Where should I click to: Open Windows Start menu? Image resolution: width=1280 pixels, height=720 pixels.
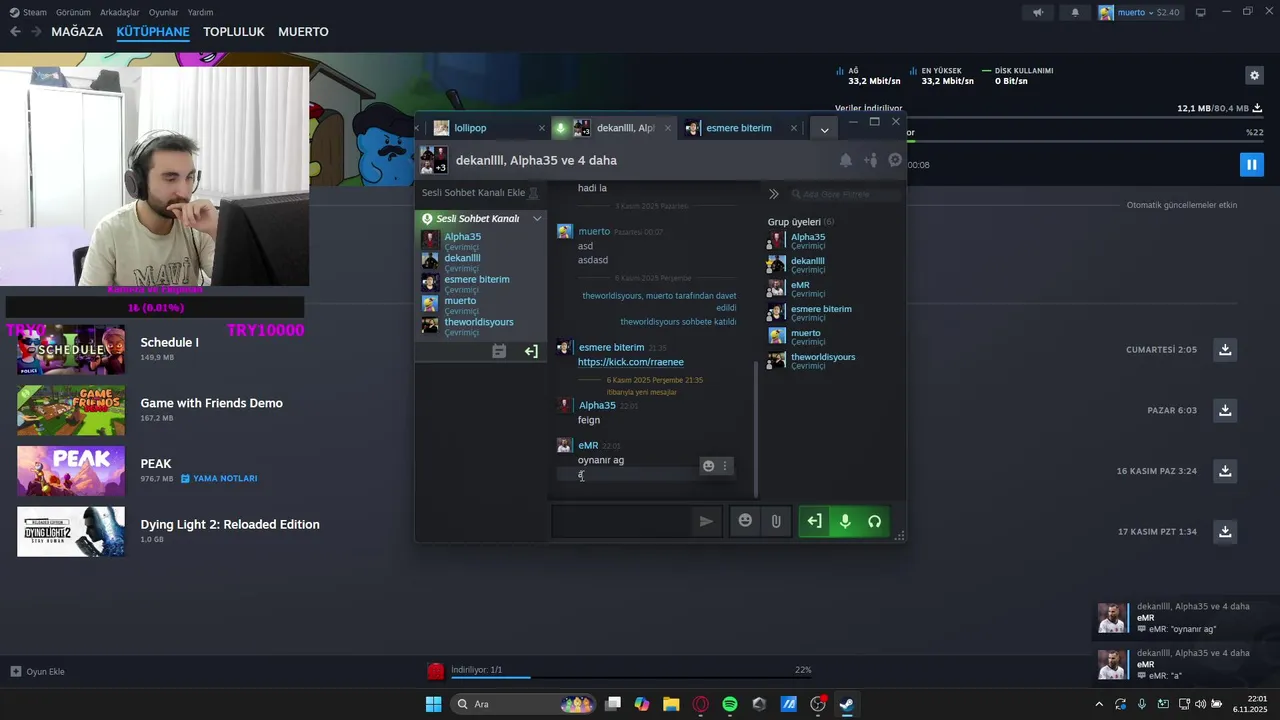(x=433, y=704)
